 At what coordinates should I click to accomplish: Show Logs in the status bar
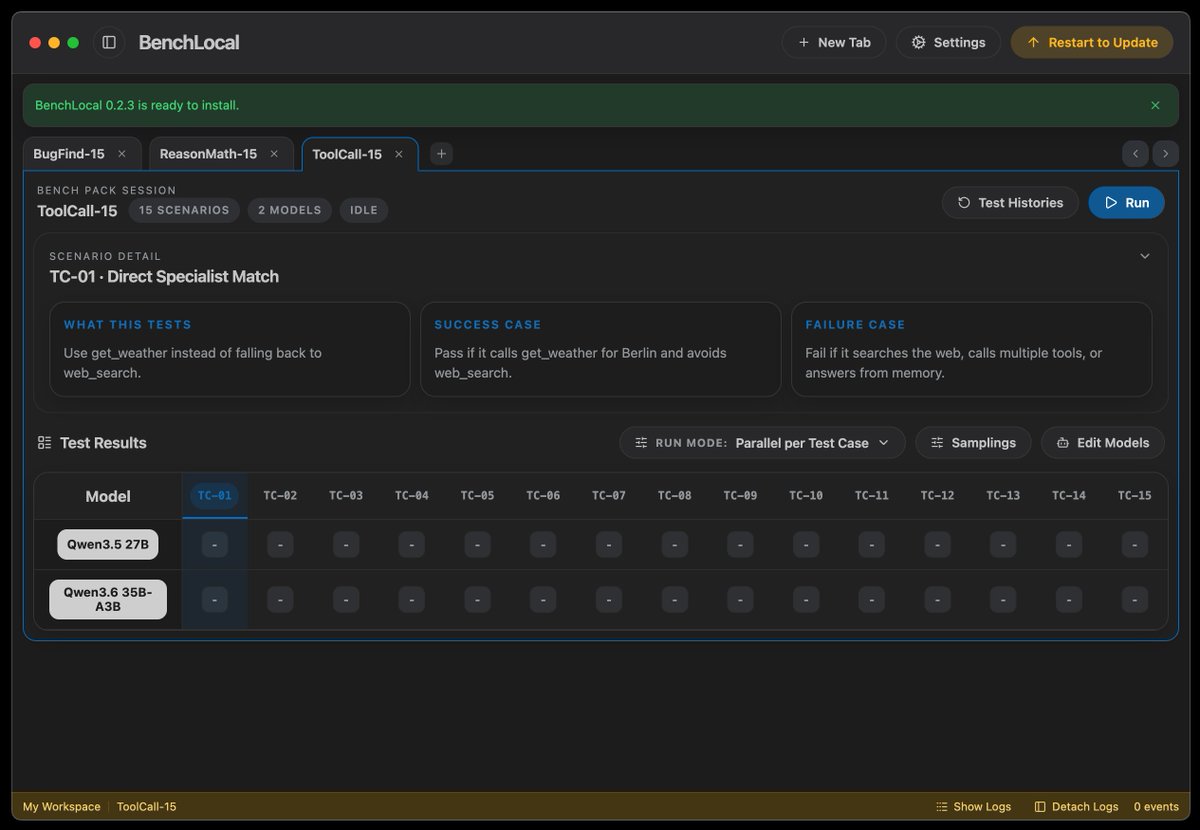[x=974, y=807]
